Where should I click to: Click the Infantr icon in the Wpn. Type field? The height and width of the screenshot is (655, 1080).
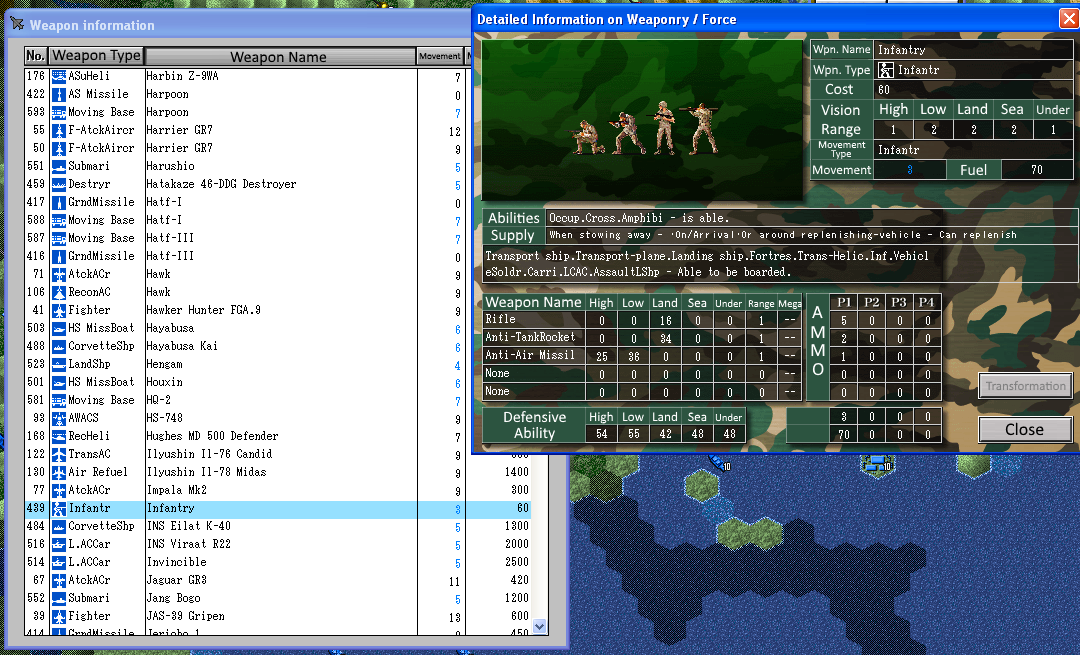click(886, 70)
